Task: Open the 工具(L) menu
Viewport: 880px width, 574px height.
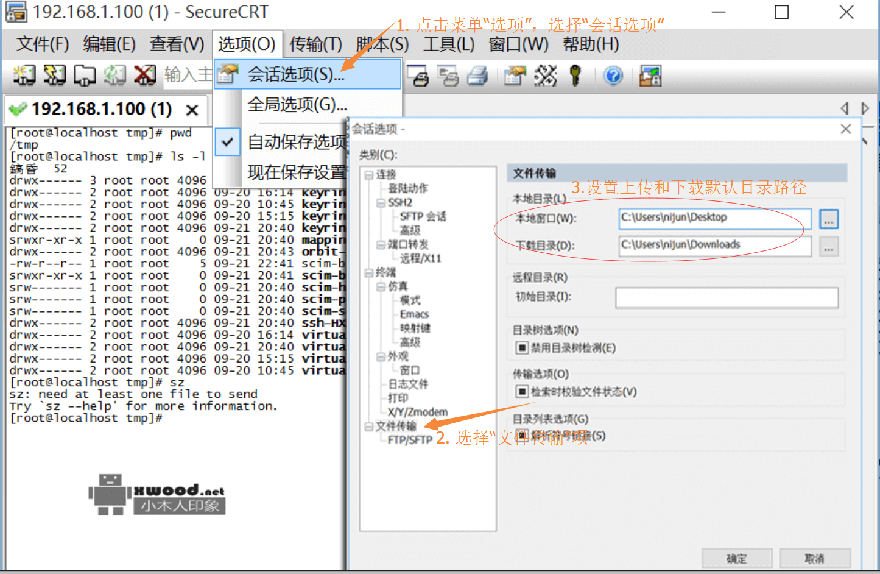Action: pos(448,44)
